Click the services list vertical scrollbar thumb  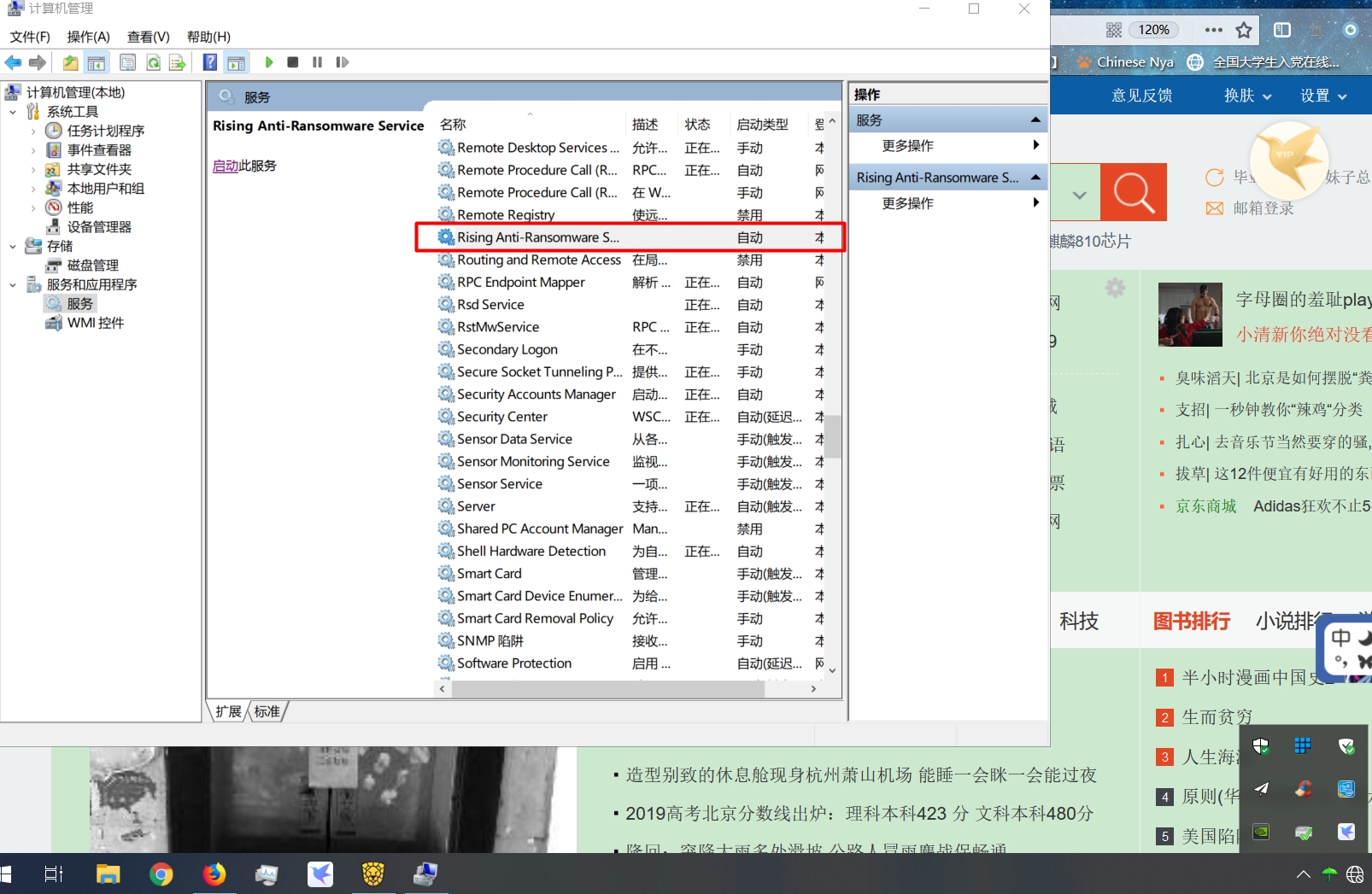click(x=833, y=436)
